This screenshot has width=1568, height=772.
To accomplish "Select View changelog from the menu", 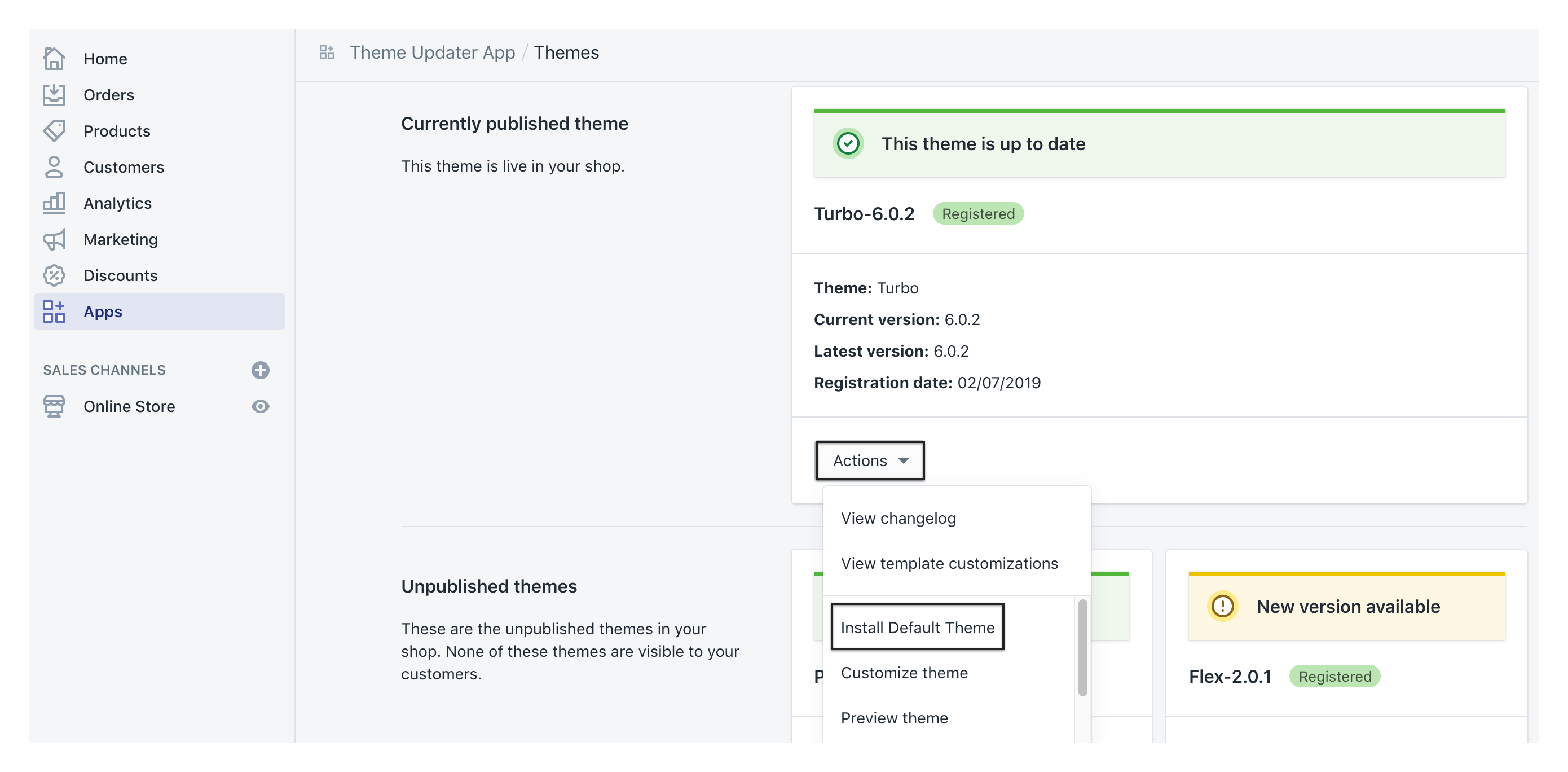I will point(898,519).
